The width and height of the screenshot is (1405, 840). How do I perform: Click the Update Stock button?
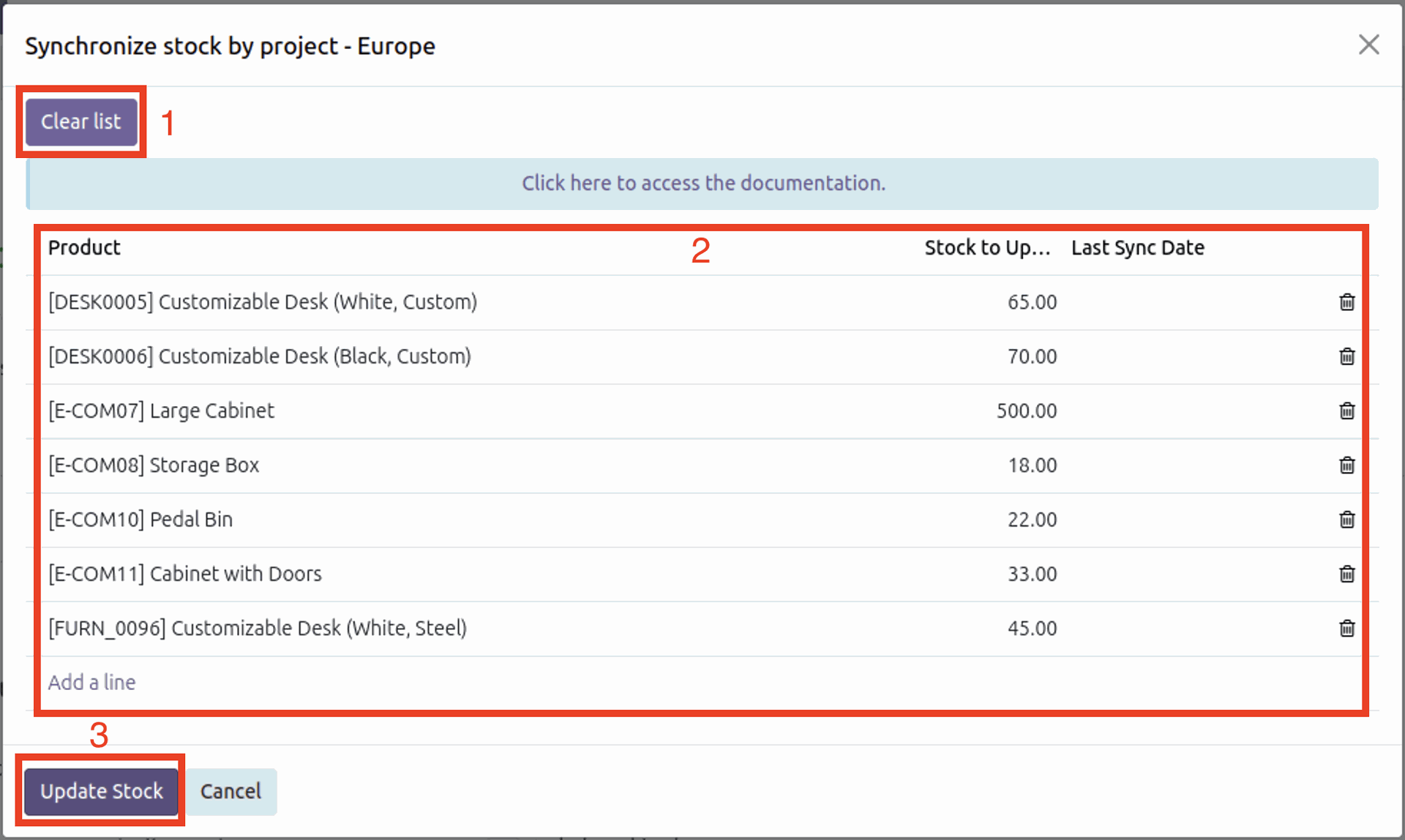click(x=101, y=791)
